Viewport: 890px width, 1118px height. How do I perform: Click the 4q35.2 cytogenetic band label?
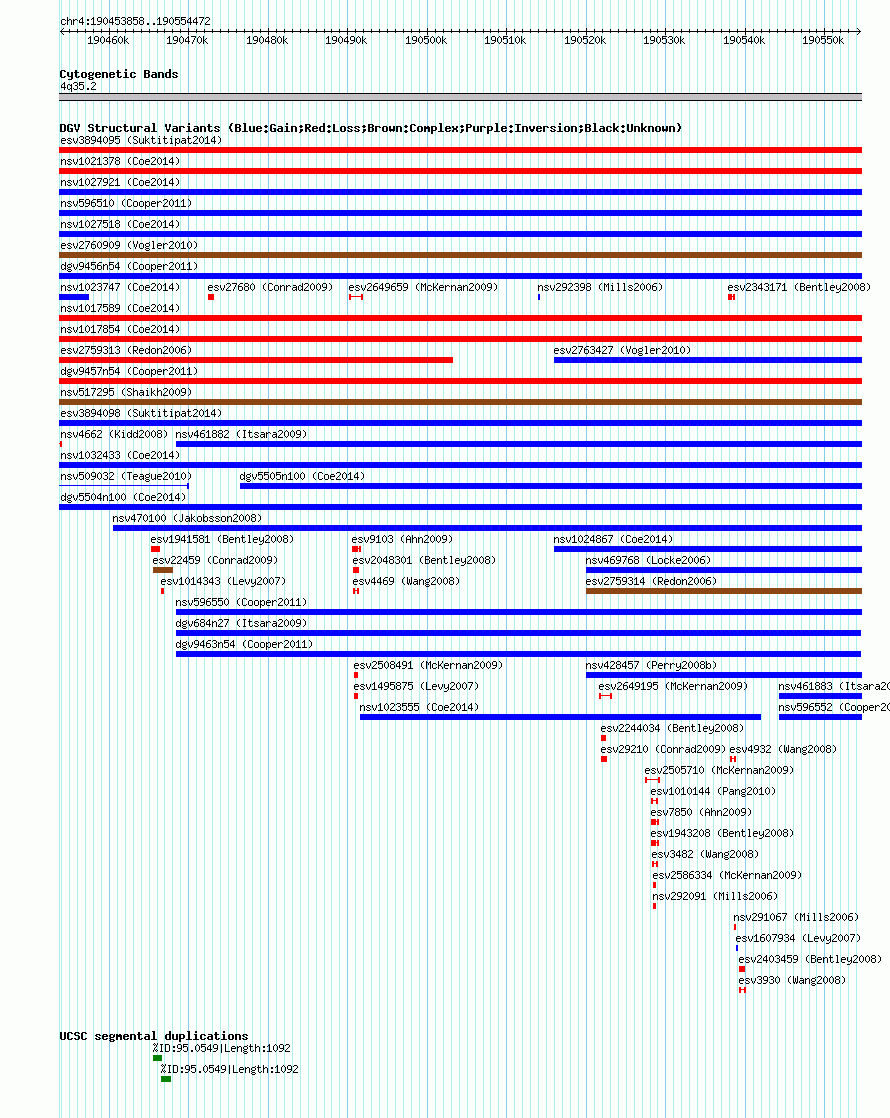78,86
